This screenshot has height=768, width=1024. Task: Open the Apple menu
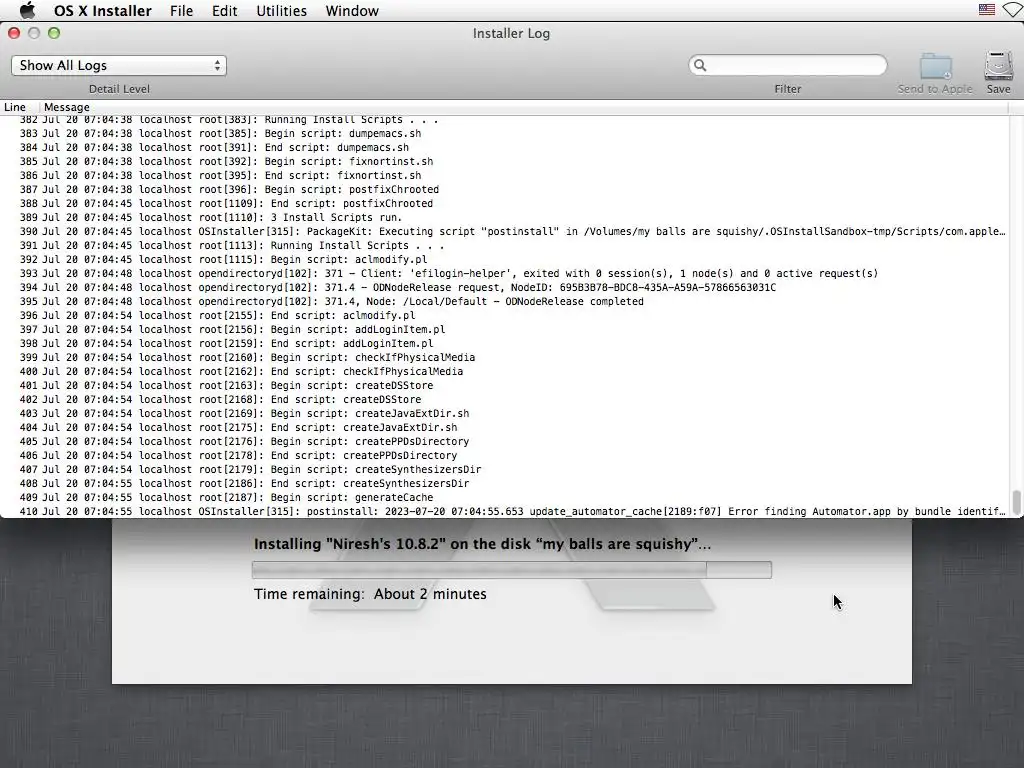[x=27, y=10]
